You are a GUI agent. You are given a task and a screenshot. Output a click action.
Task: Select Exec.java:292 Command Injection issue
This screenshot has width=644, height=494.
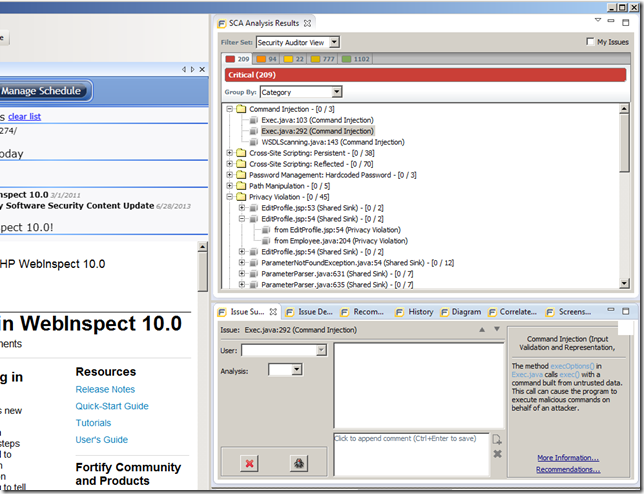click(x=317, y=131)
